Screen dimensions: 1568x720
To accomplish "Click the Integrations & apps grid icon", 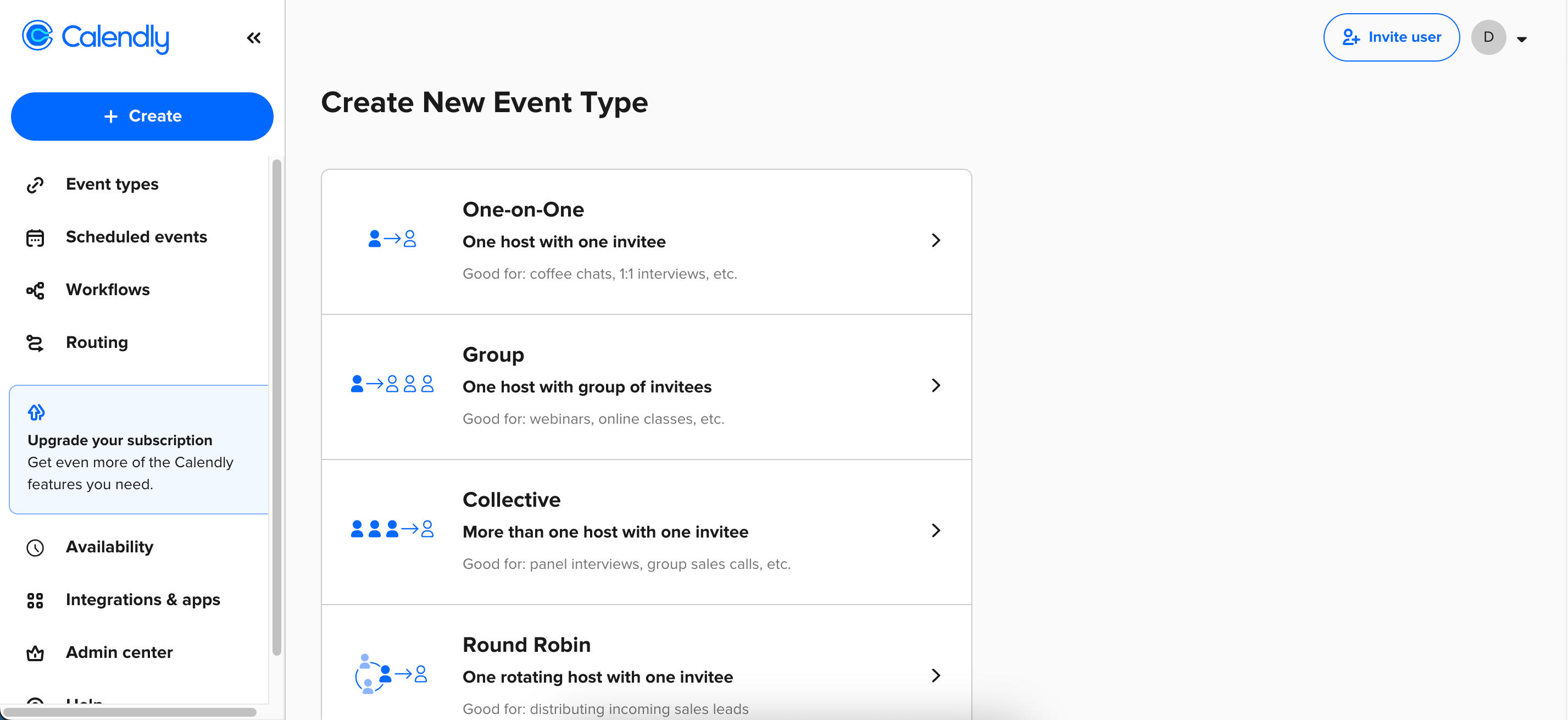I will point(35,600).
